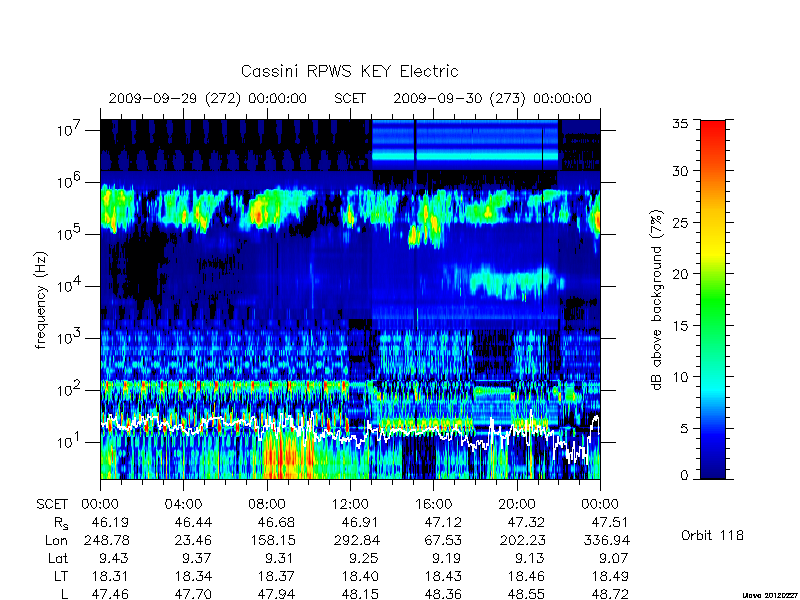Click the Lat value '9.07'
Image resolution: width=800 pixels, height=600 pixels.
point(614,558)
